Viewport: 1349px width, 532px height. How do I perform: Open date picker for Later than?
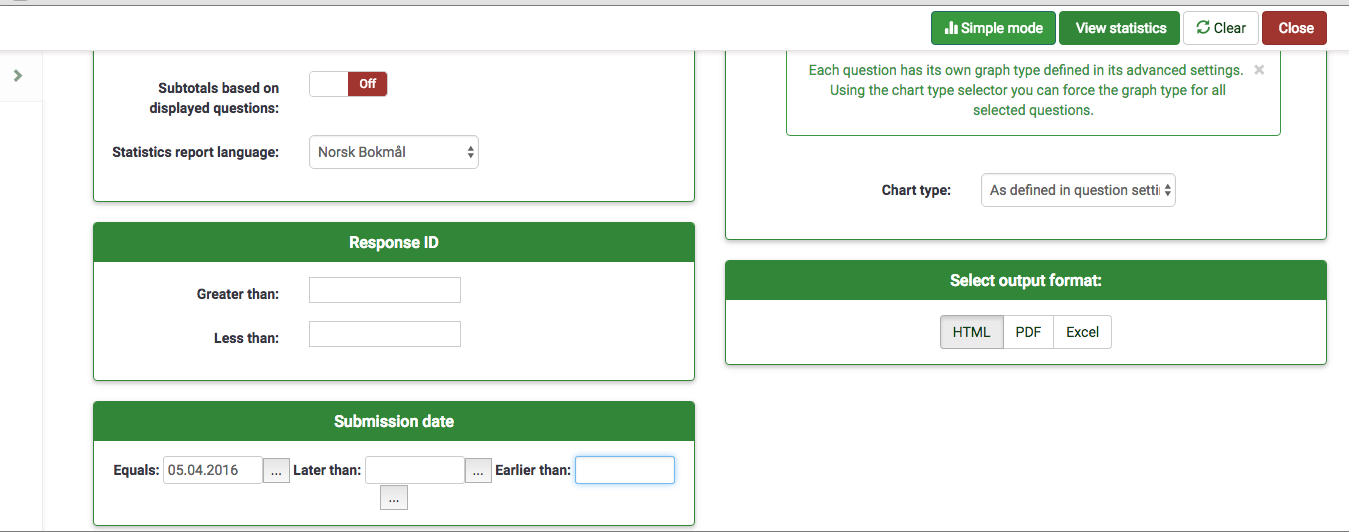click(x=479, y=470)
